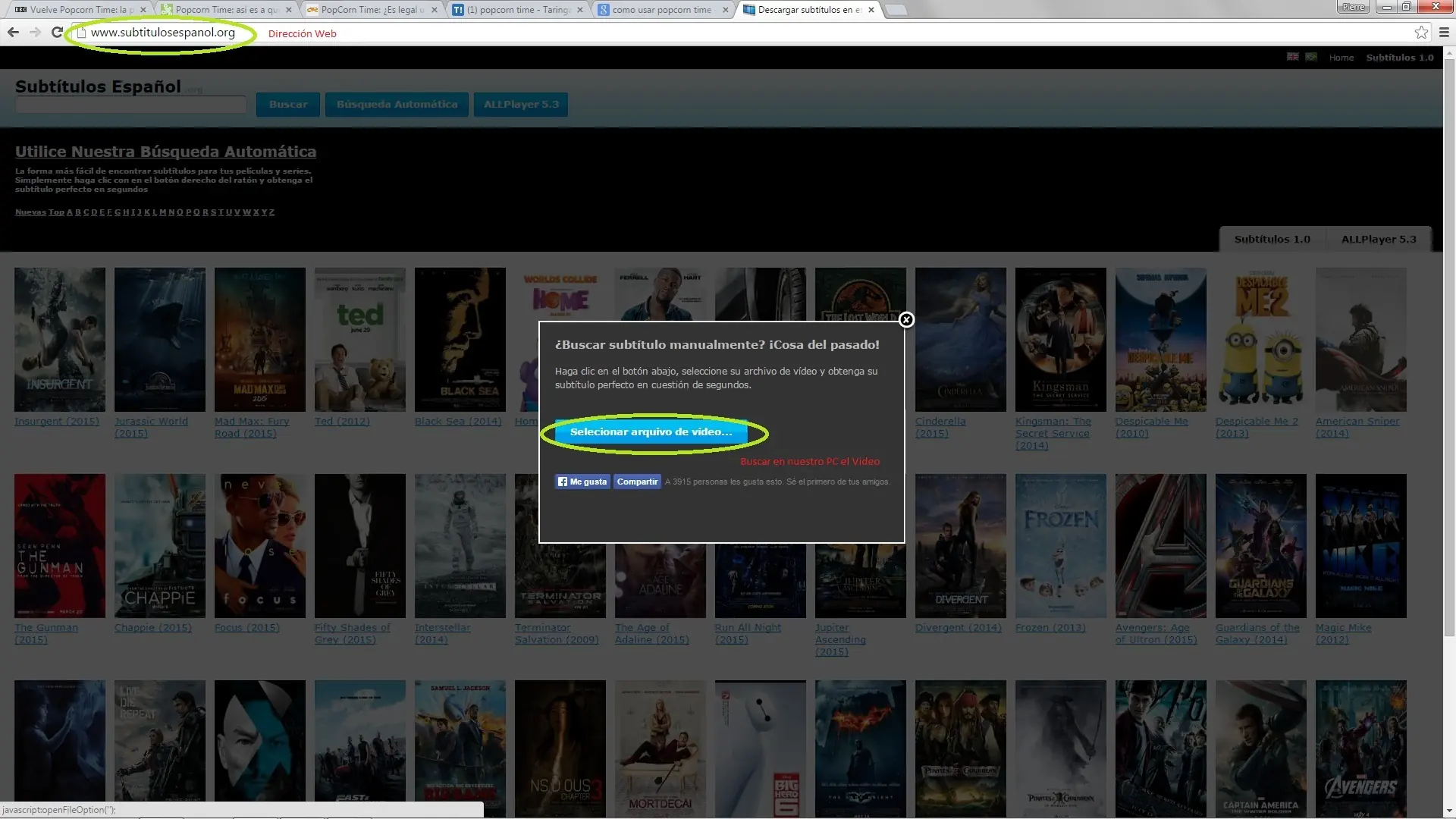Click 'Nuevas' alphabet index link
Screen dimensions: 1456x819
30,212
